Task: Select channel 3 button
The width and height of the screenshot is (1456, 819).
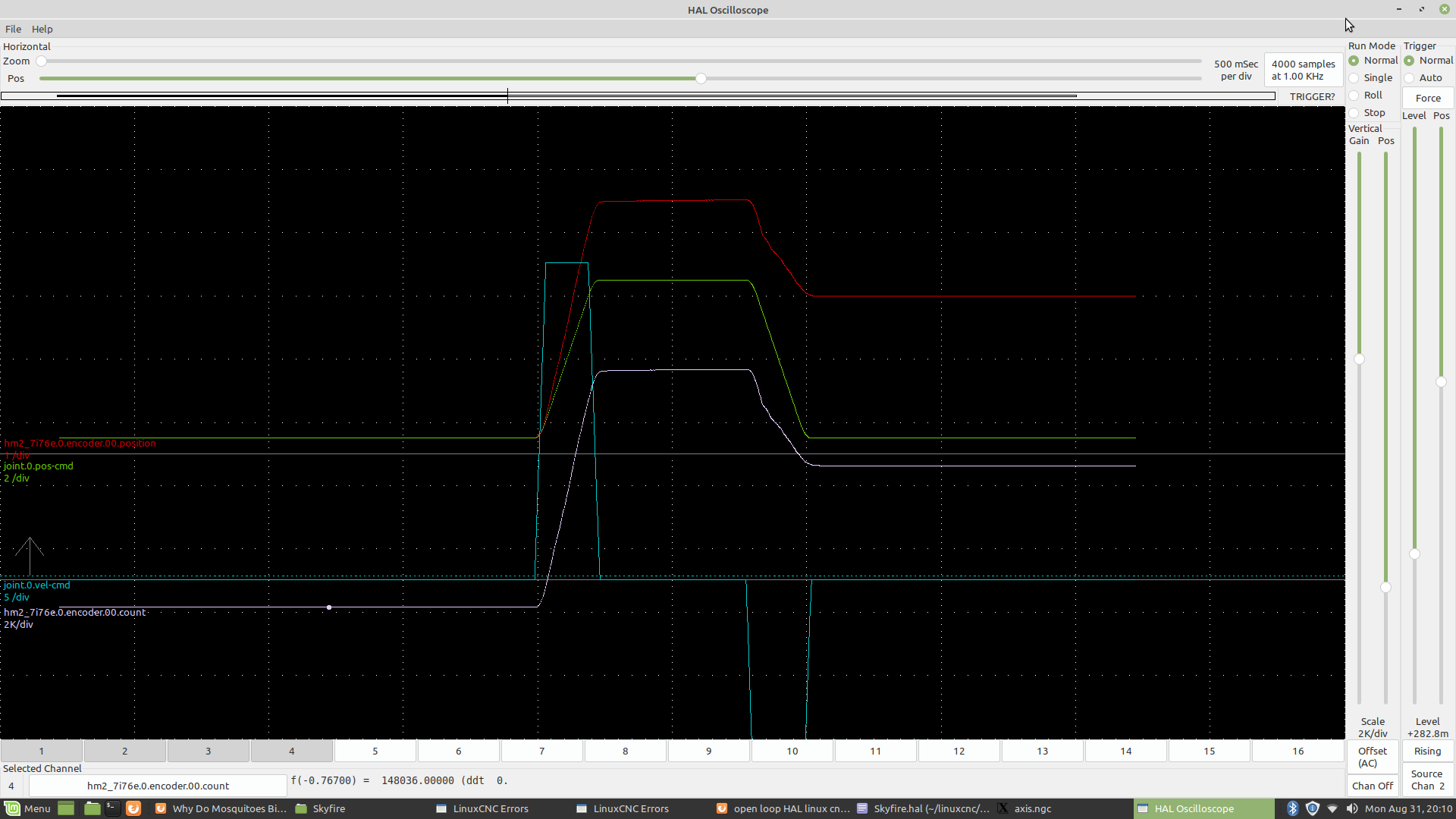Action: 209,751
